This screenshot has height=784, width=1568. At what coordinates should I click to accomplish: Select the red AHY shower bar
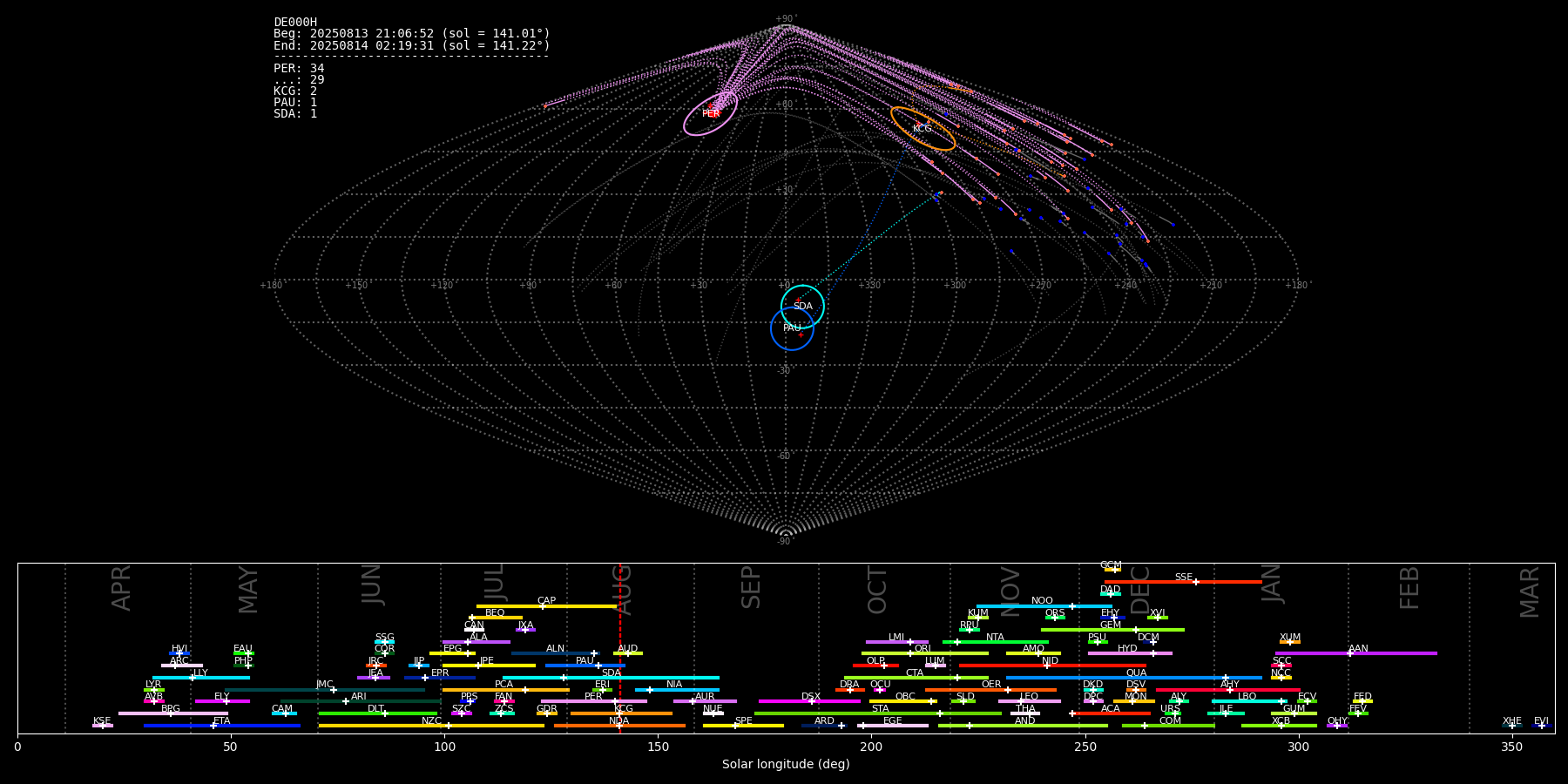(1228, 690)
